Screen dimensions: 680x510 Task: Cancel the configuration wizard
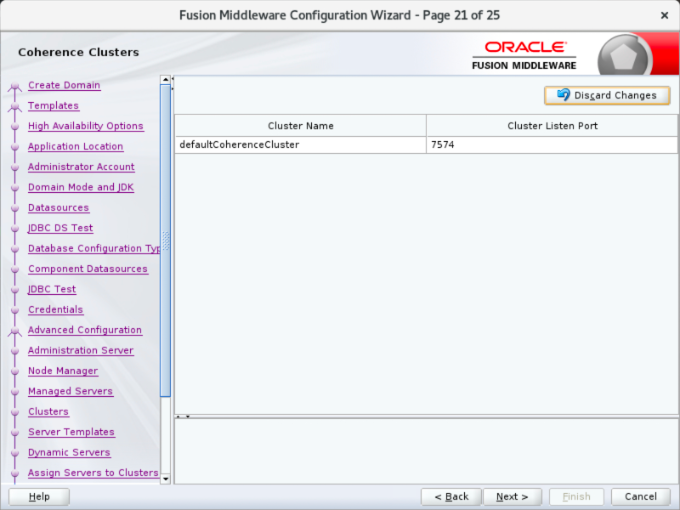[x=641, y=497]
